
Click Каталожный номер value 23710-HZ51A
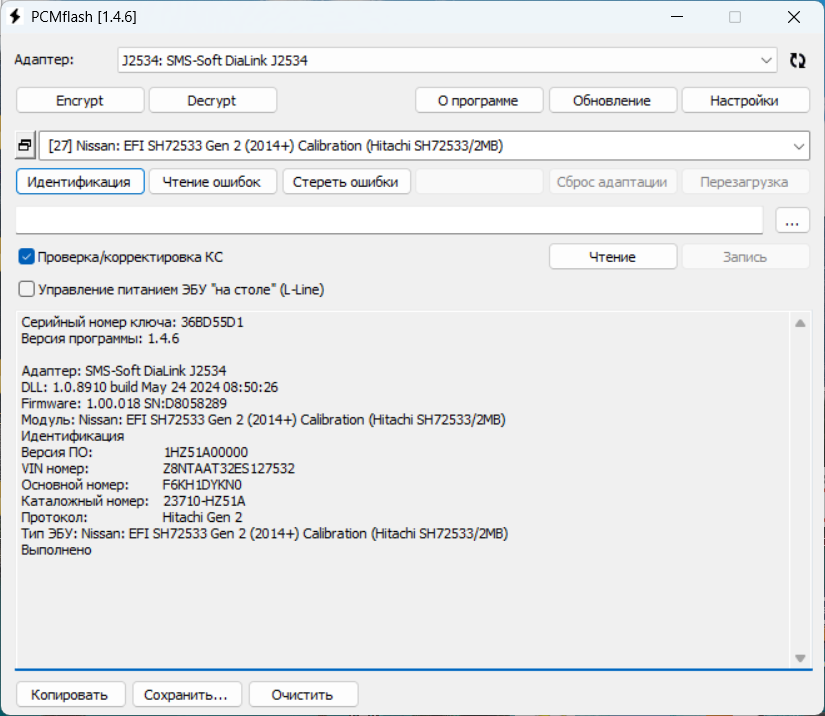(204, 501)
